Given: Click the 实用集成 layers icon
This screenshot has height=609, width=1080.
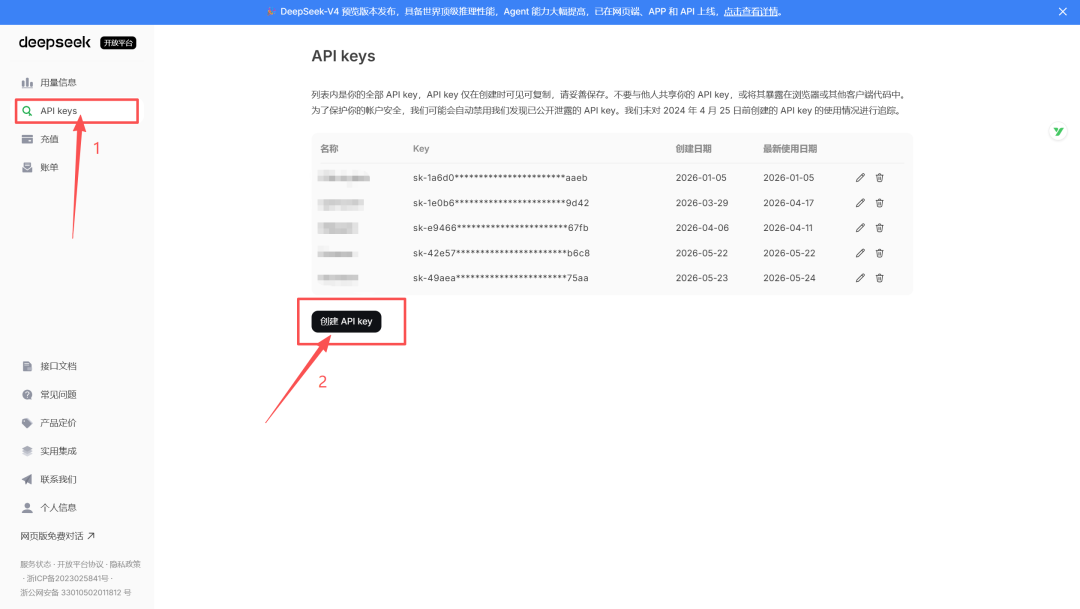Looking at the screenshot, I should coord(27,451).
